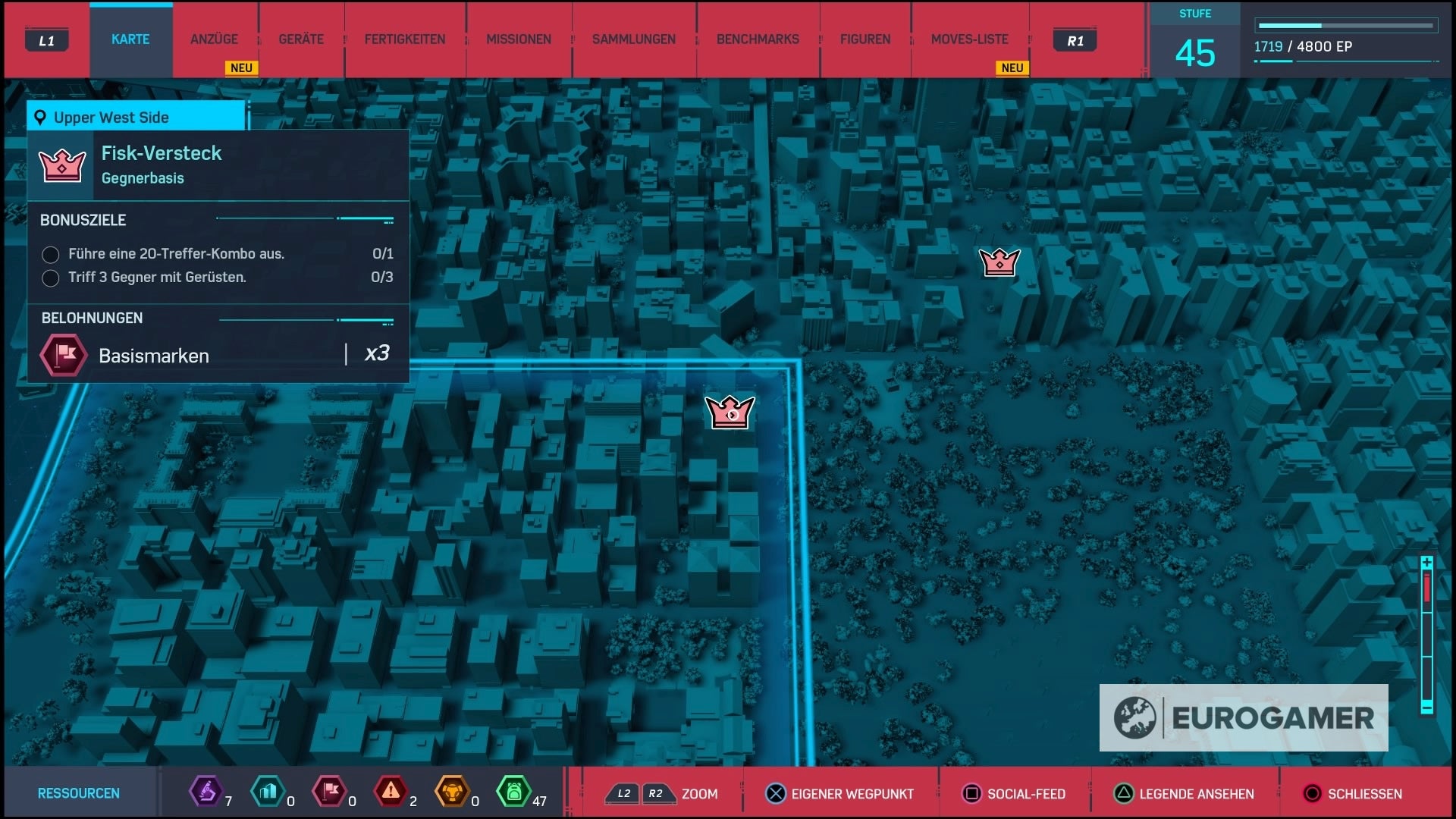Open the SOCIAL-FEED
Image resolution: width=1456 pixels, height=819 pixels.
pyautogui.click(x=1026, y=794)
